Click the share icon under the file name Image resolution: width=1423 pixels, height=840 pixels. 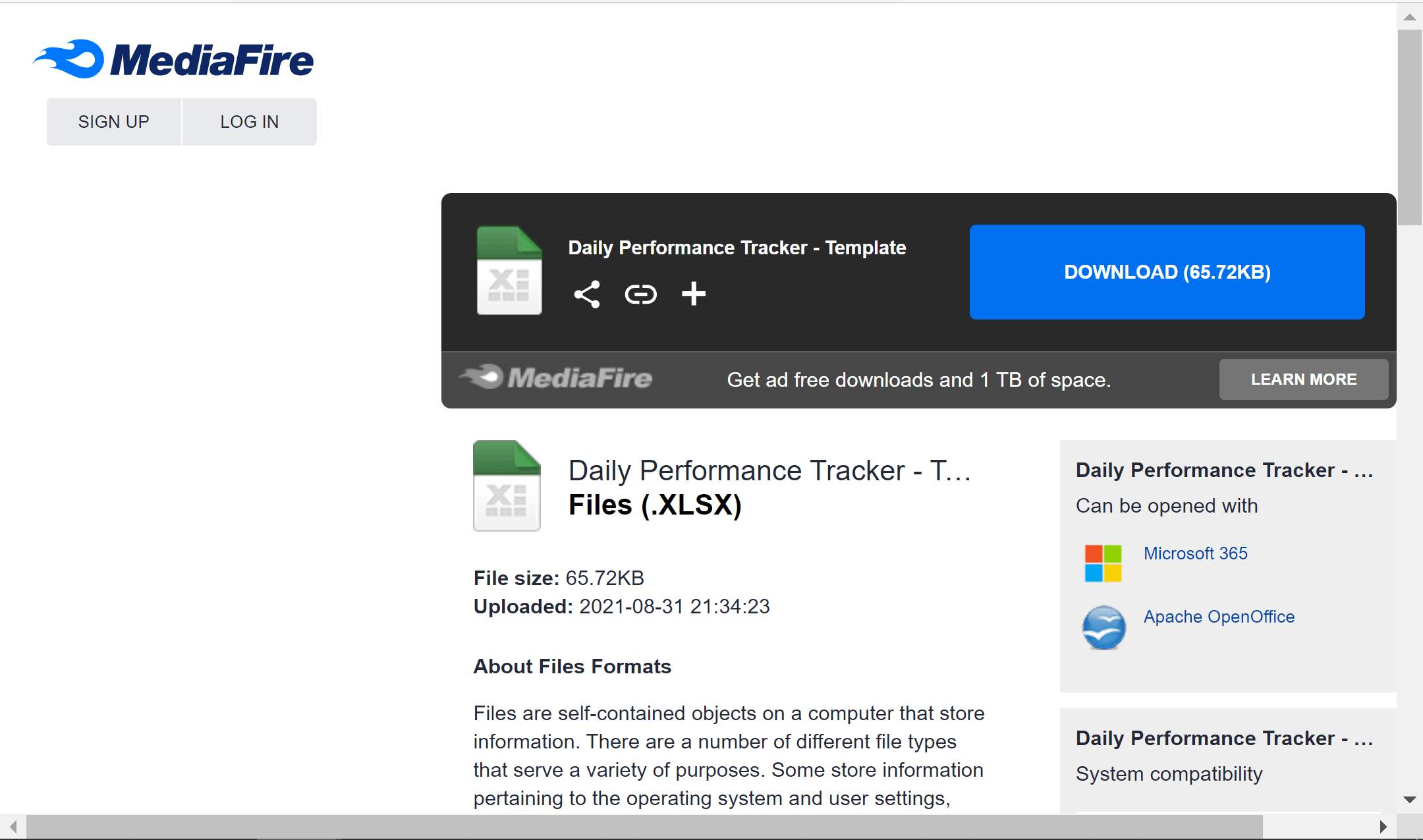(587, 294)
